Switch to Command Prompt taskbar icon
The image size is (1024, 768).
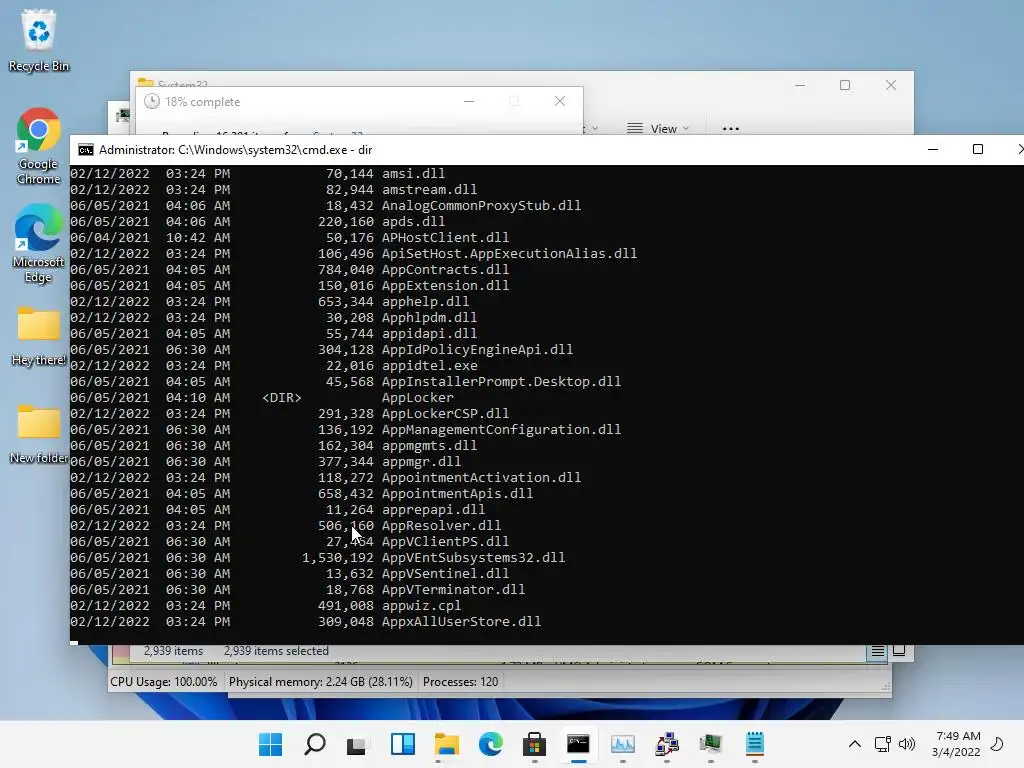click(x=578, y=744)
